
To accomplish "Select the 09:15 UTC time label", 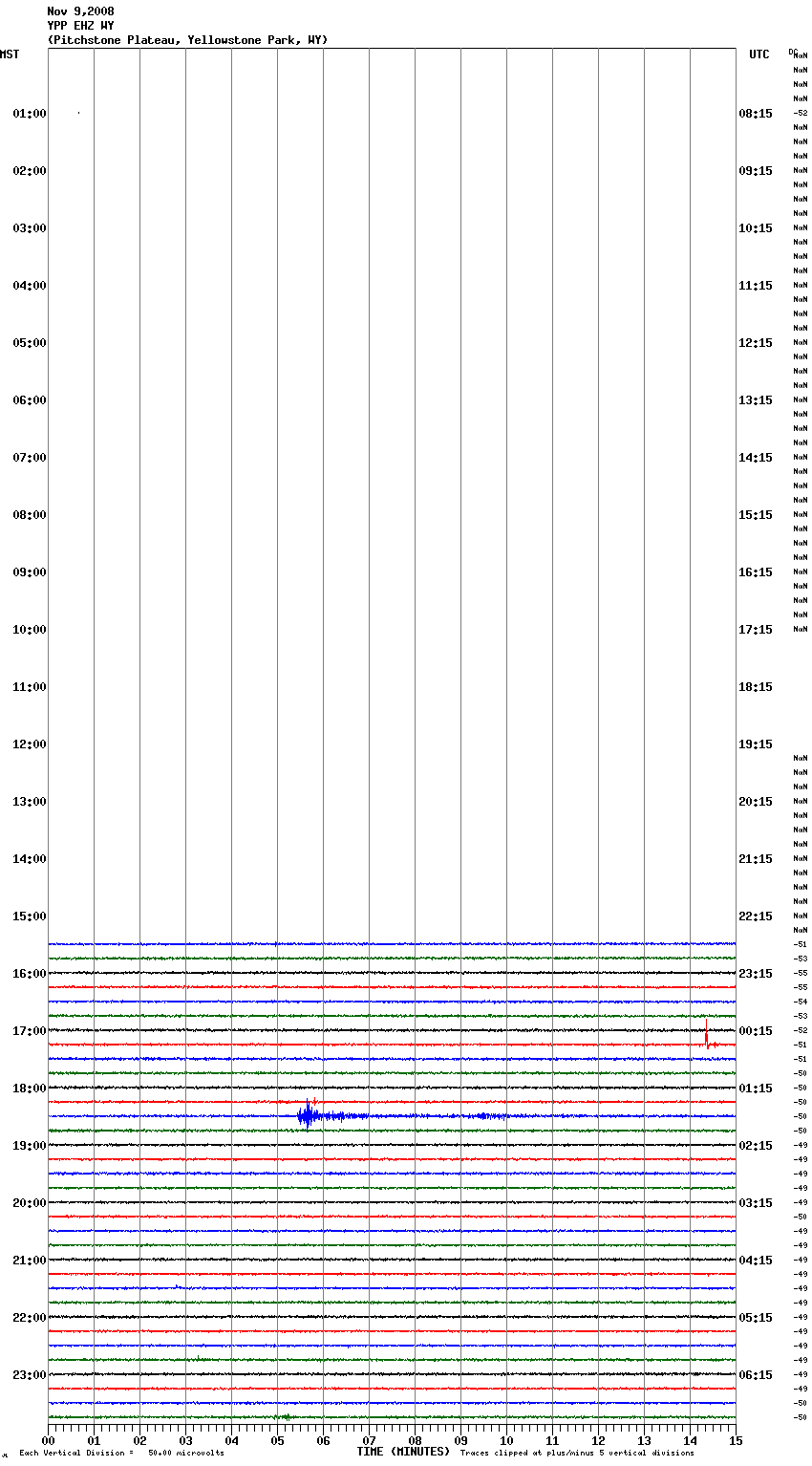I will pos(756,171).
